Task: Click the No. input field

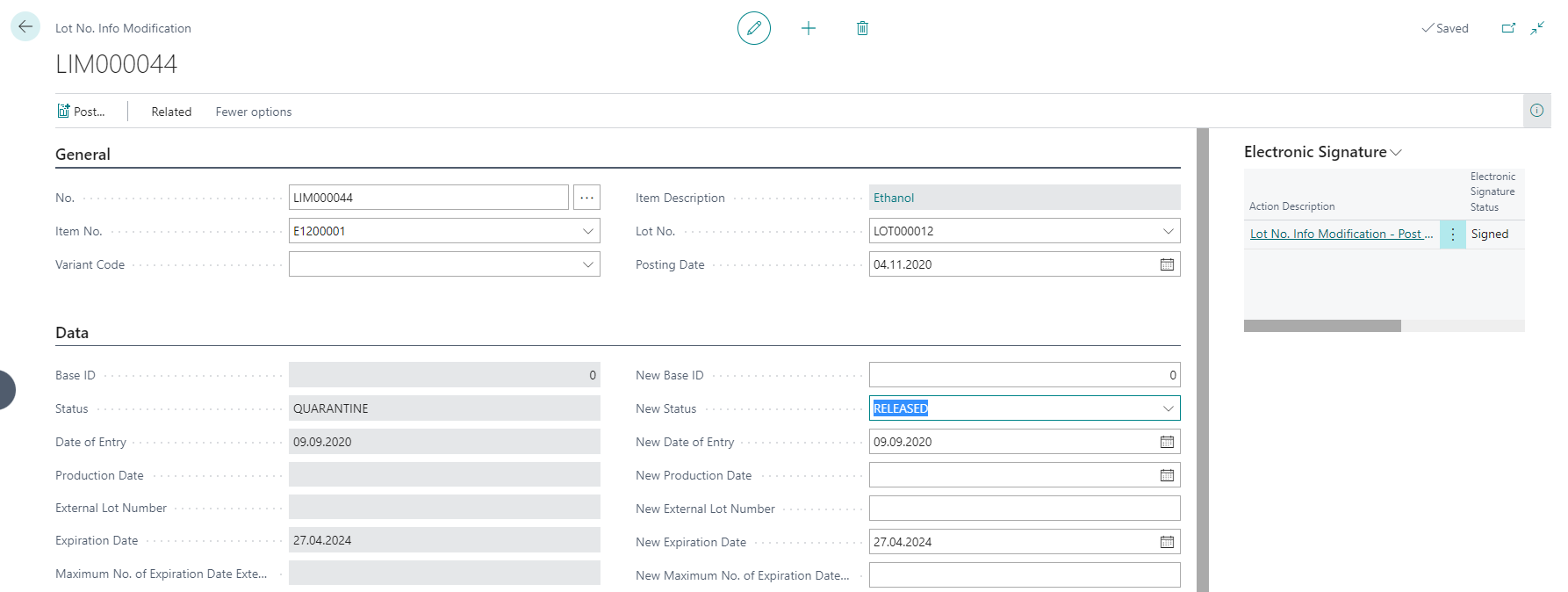Action: pyautogui.click(x=428, y=198)
